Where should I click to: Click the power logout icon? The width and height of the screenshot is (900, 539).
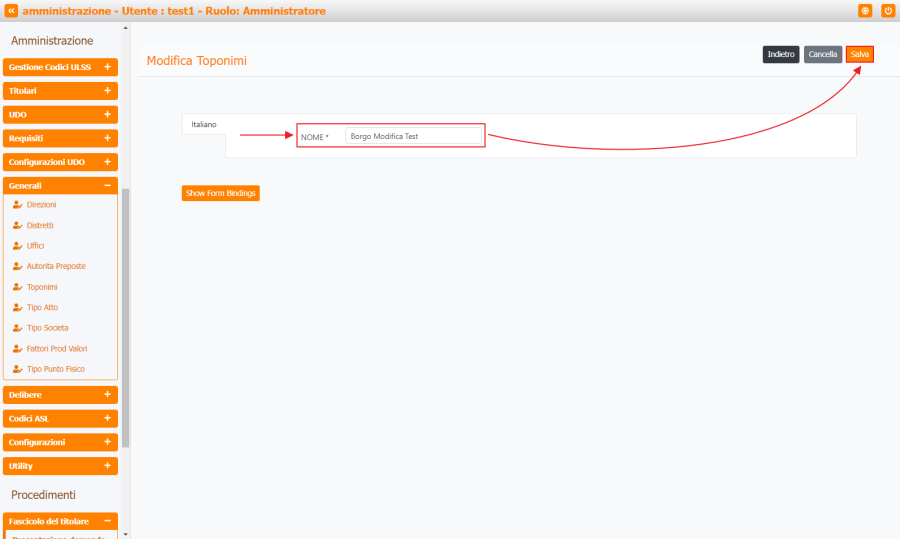click(x=887, y=11)
